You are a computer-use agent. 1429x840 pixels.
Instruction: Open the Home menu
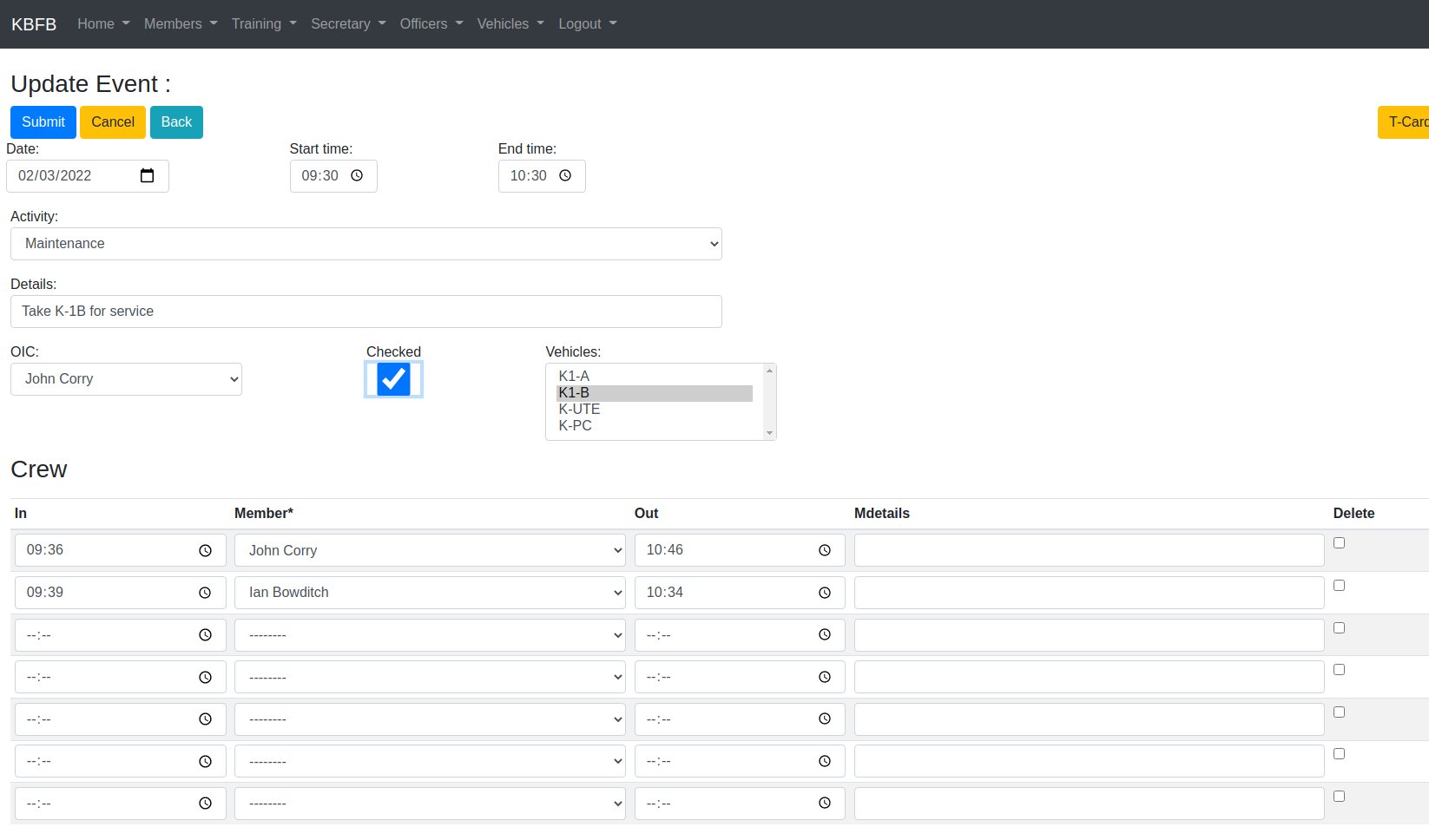pos(103,24)
